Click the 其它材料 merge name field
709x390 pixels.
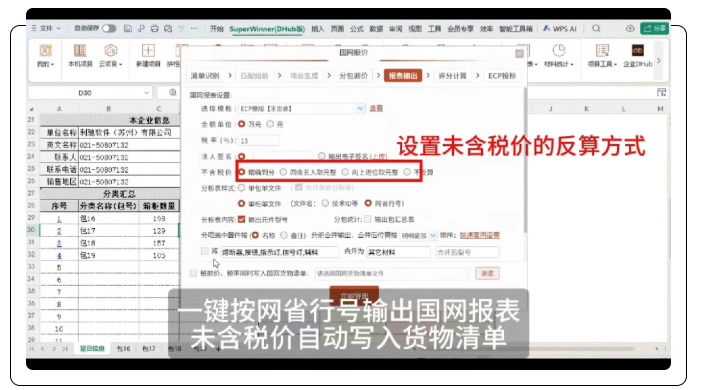398,252
